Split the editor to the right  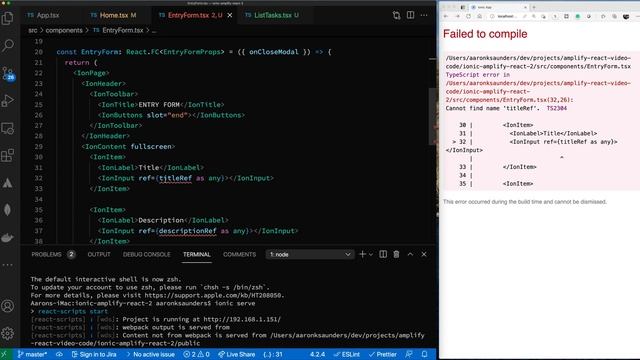(410, 16)
